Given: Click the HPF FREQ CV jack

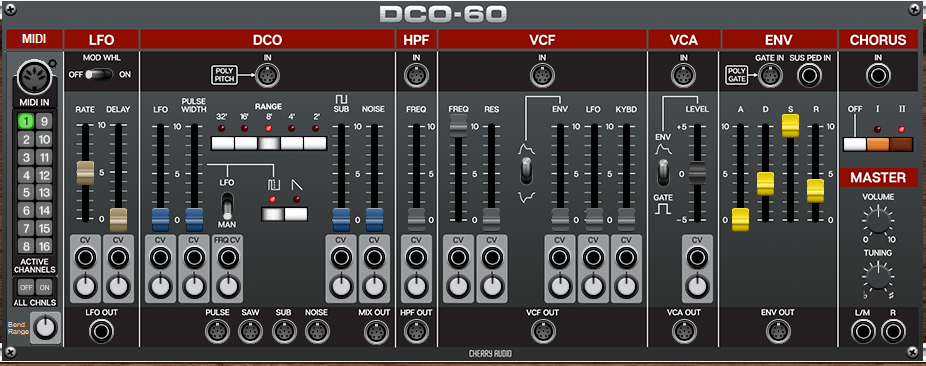Looking at the screenshot, I should coord(416,258).
